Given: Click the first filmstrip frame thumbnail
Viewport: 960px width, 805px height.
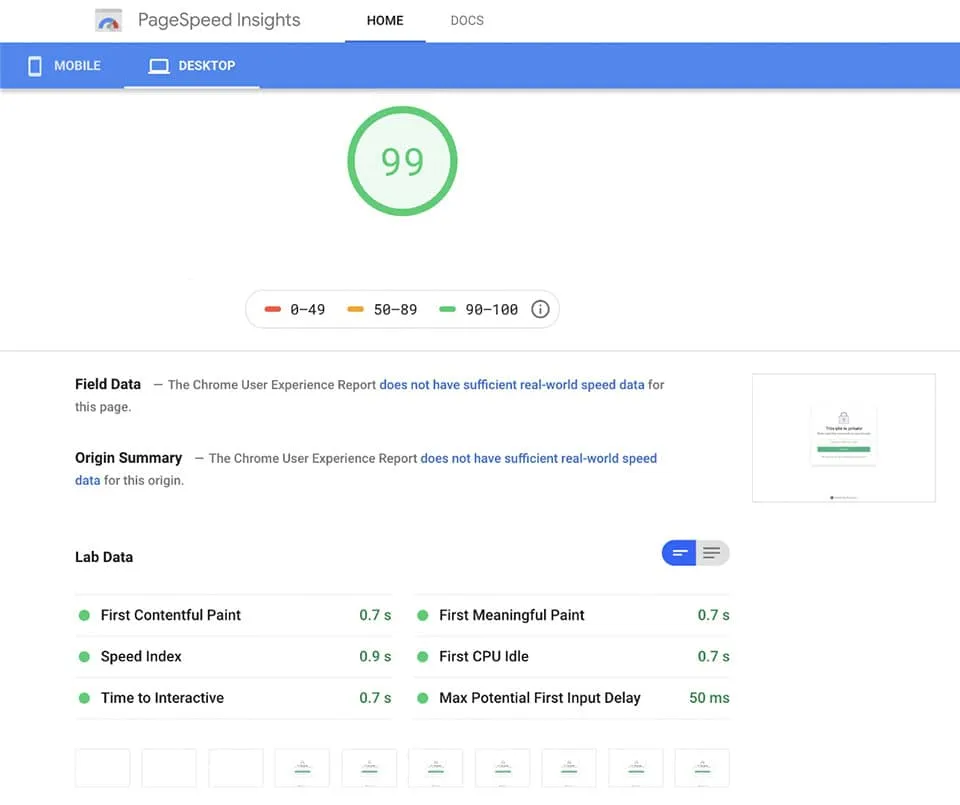Looking at the screenshot, I should pyautogui.click(x=102, y=768).
